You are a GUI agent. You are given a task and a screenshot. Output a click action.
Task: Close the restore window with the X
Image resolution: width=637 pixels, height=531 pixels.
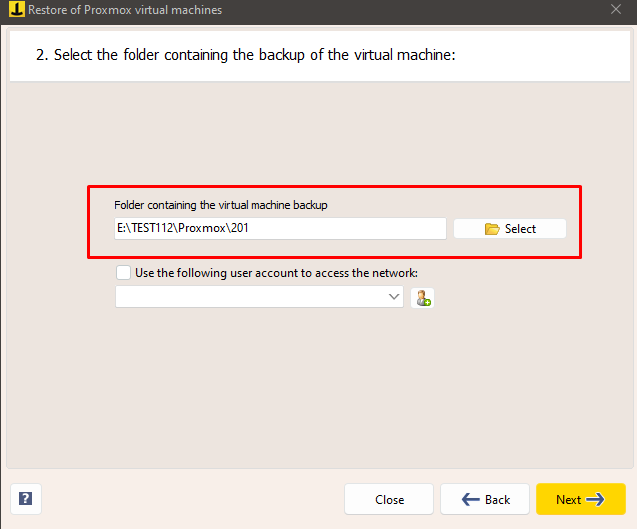615,10
